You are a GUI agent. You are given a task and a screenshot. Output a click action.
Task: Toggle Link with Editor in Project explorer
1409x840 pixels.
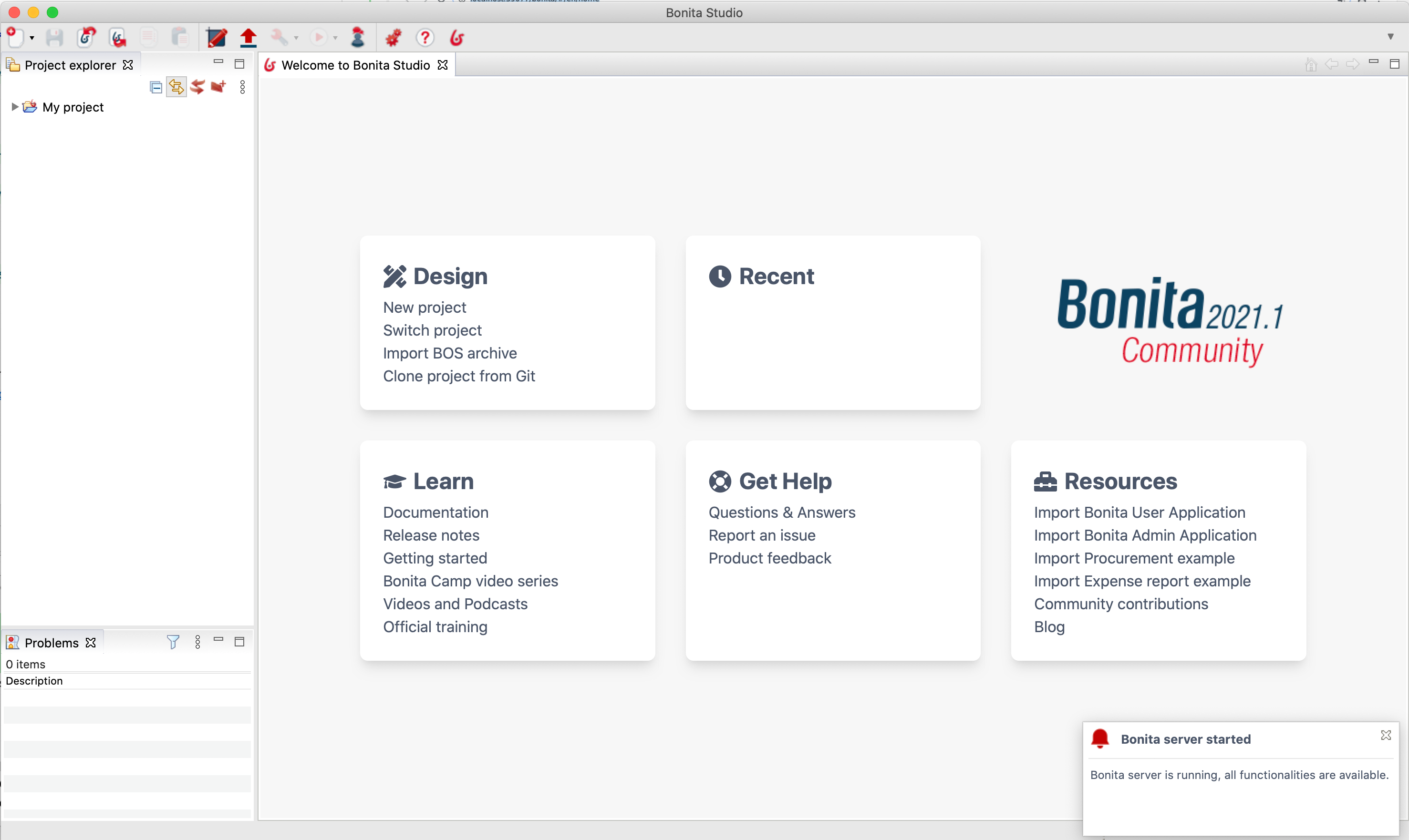[x=176, y=87]
